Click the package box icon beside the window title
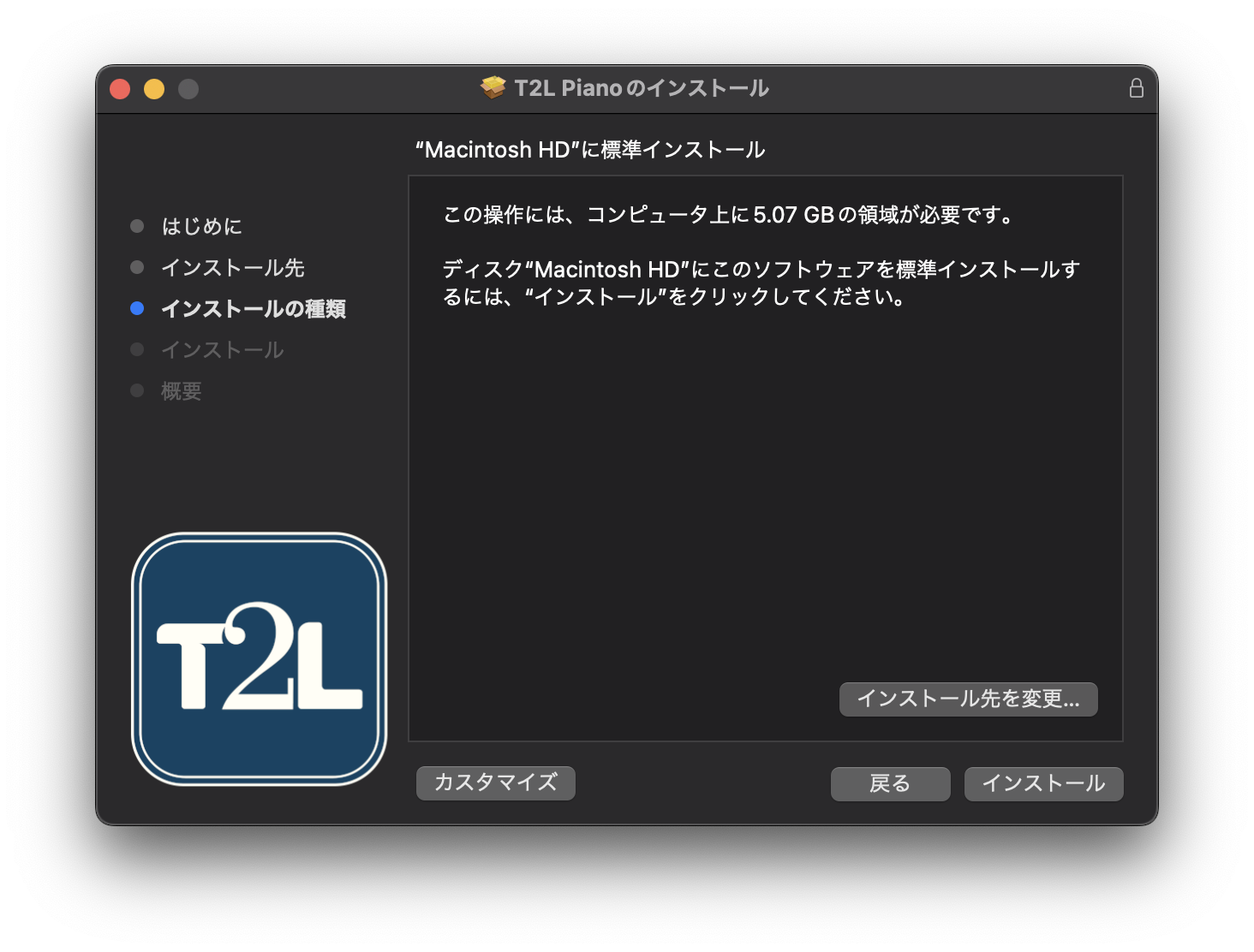1254x952 pixels. pyautogui.click(x=493, y=88)
